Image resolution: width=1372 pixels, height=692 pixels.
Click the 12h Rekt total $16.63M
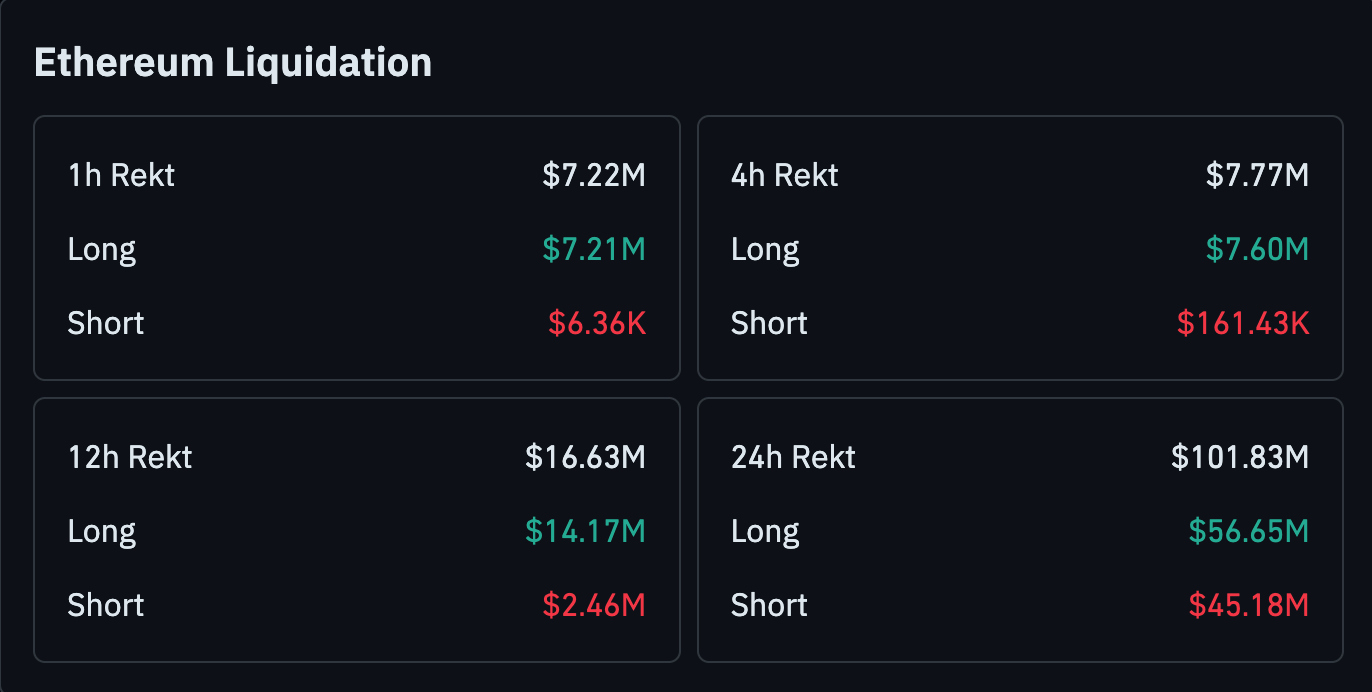click(x=585, y=458)
